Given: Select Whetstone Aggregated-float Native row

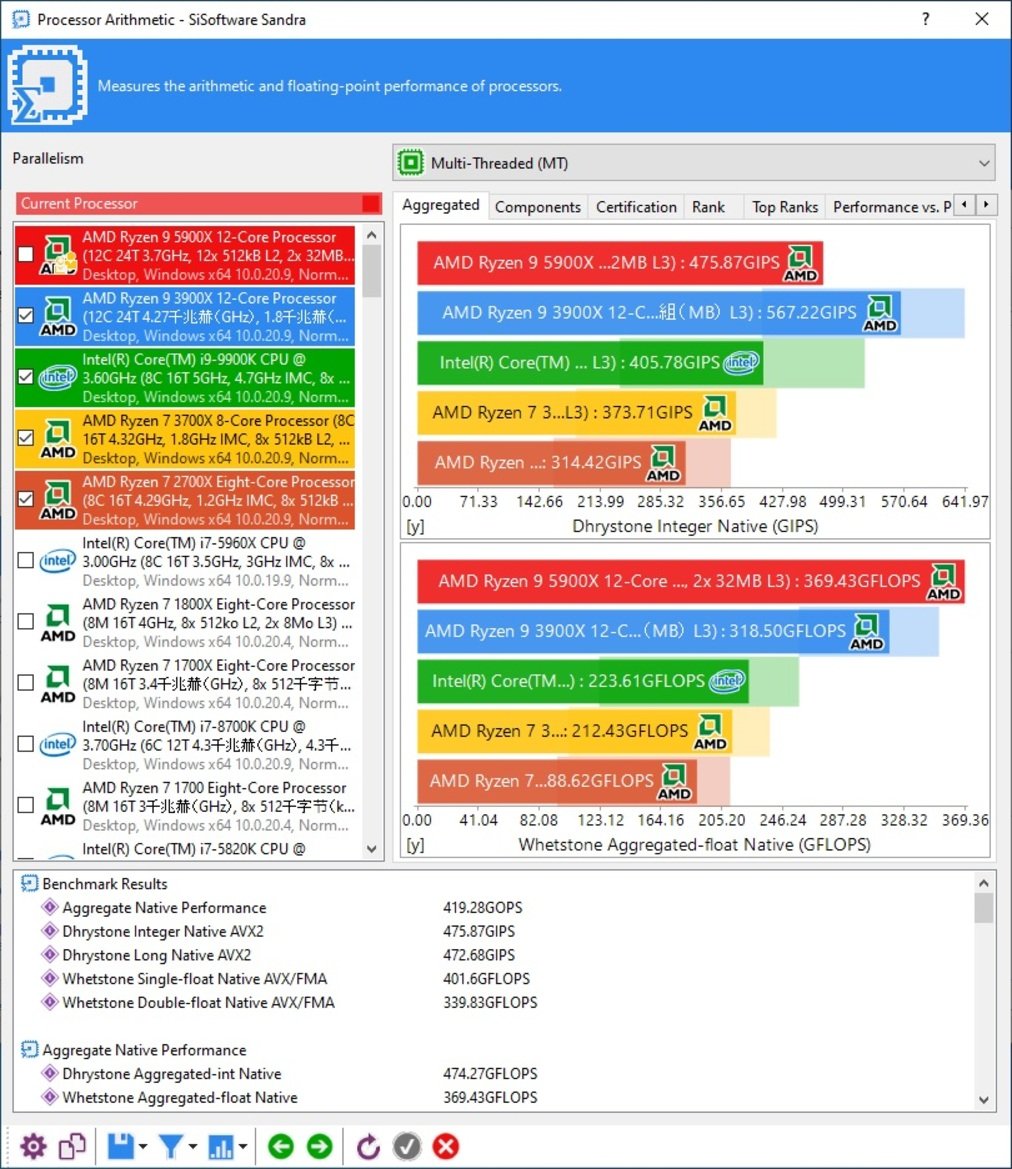Looking at the screenshot, I should 289,1097.
